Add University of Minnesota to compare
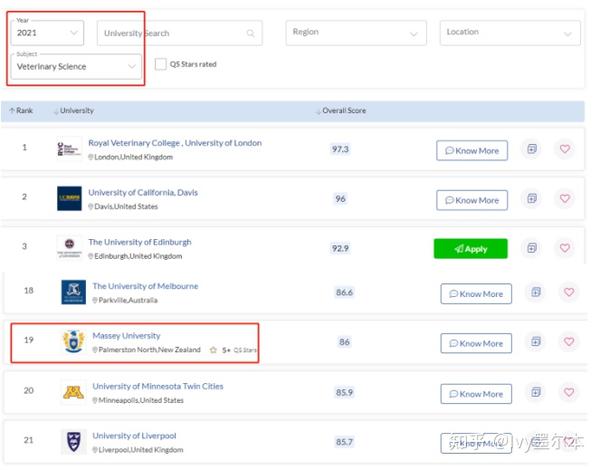 pos(536,392)
